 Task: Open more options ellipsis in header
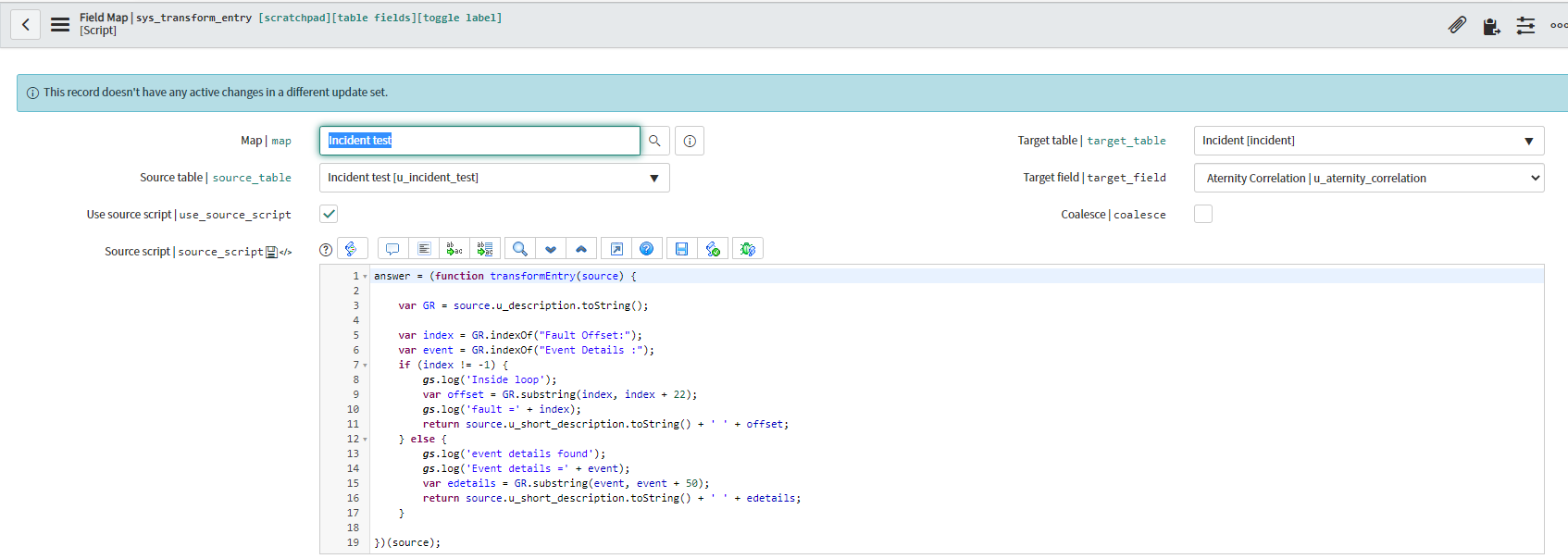click(1558, 26)
